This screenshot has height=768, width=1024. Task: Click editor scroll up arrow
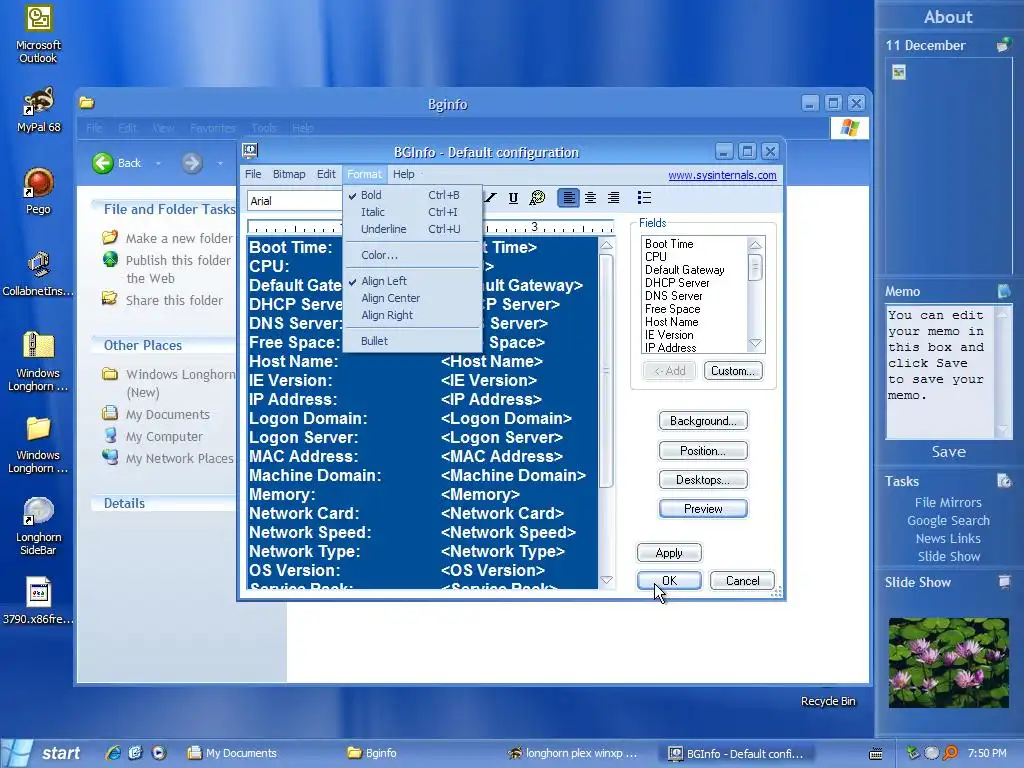click(606, 246)
